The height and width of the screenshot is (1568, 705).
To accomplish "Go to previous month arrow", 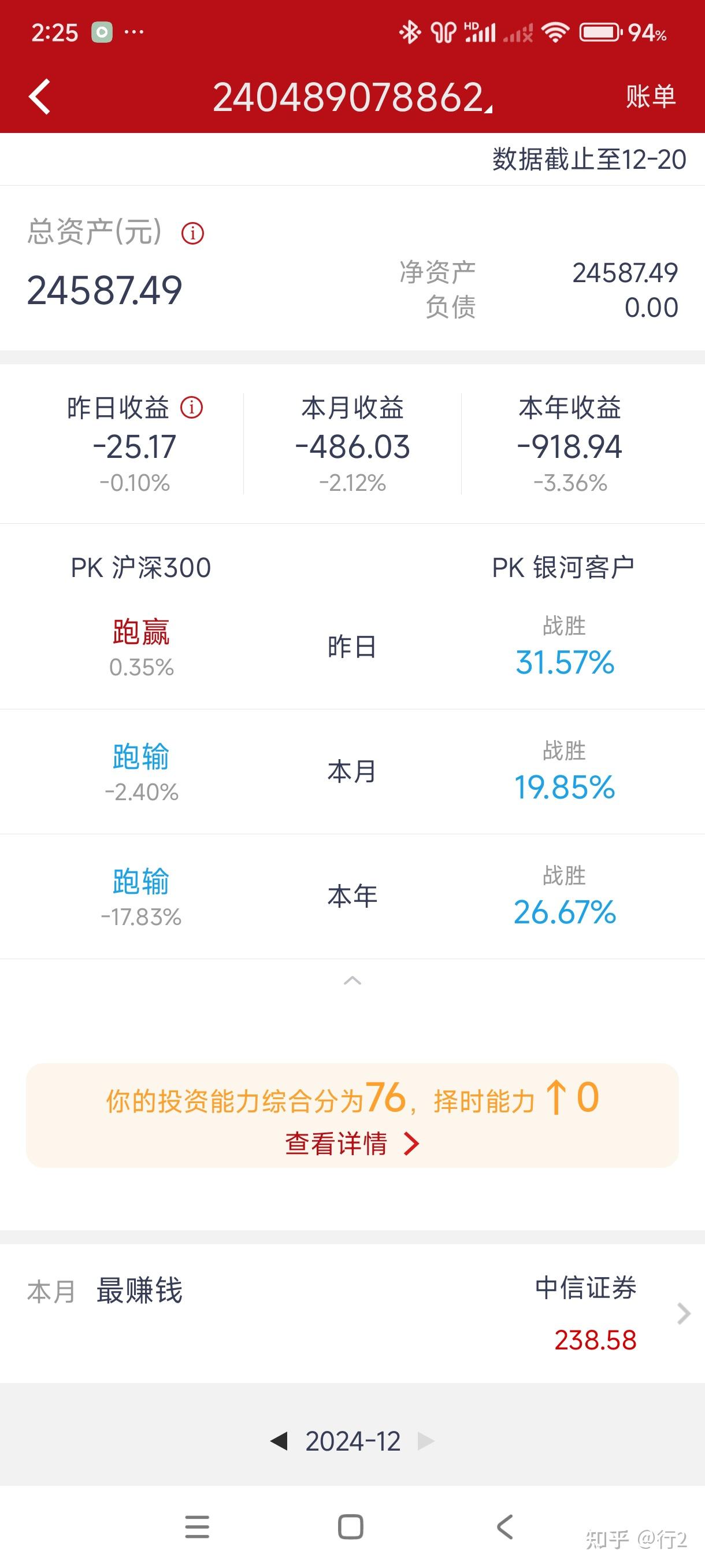I will point(279,1441).
